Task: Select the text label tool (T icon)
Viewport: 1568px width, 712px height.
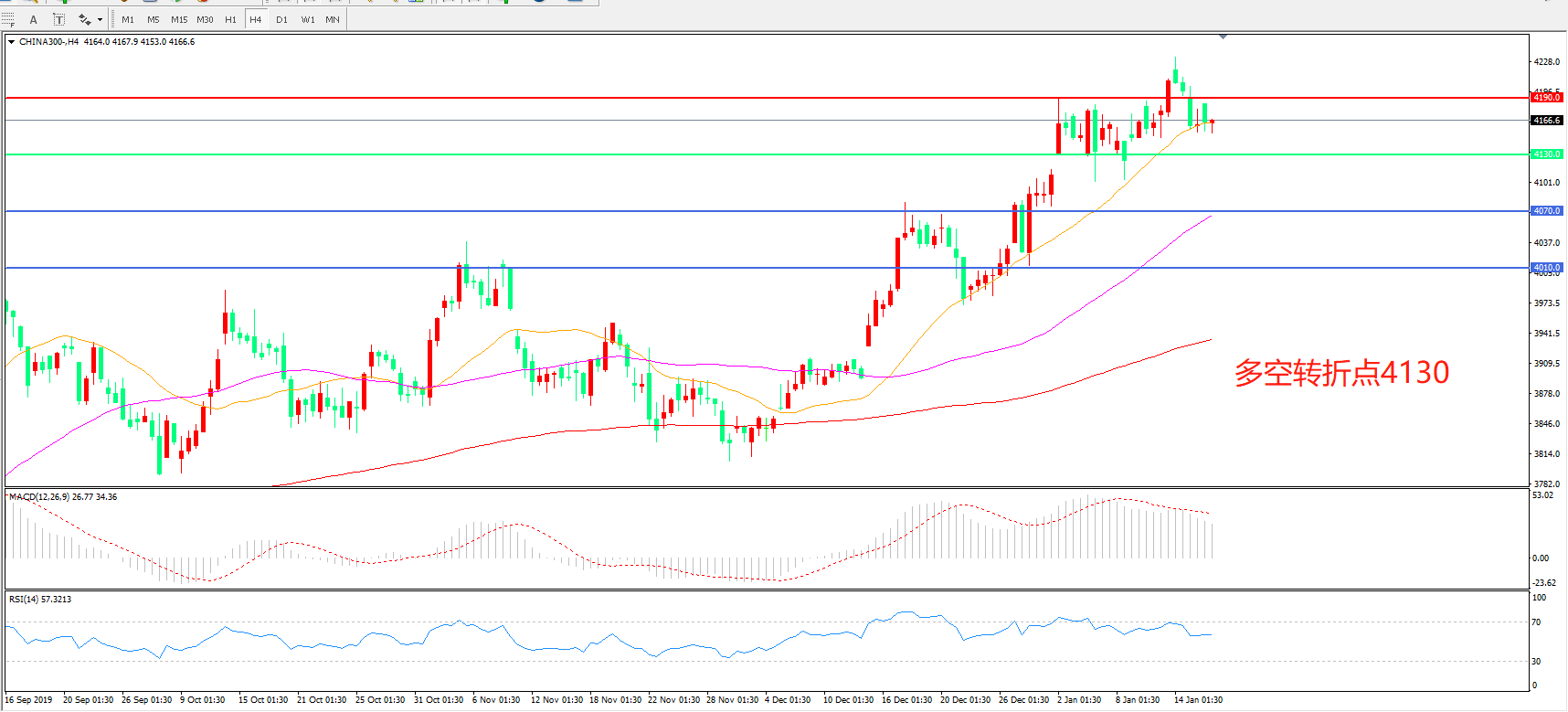Action: click(x=59, y=19)
